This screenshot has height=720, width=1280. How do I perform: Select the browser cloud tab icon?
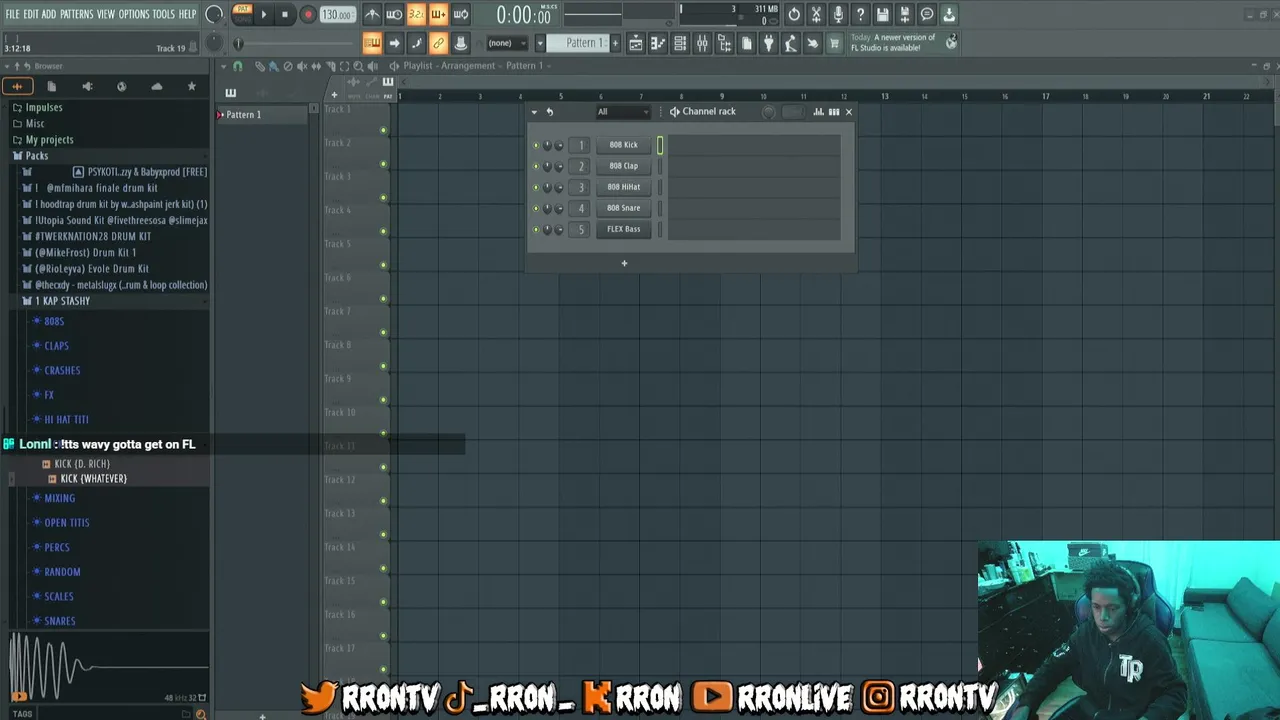tap(156, 86)
